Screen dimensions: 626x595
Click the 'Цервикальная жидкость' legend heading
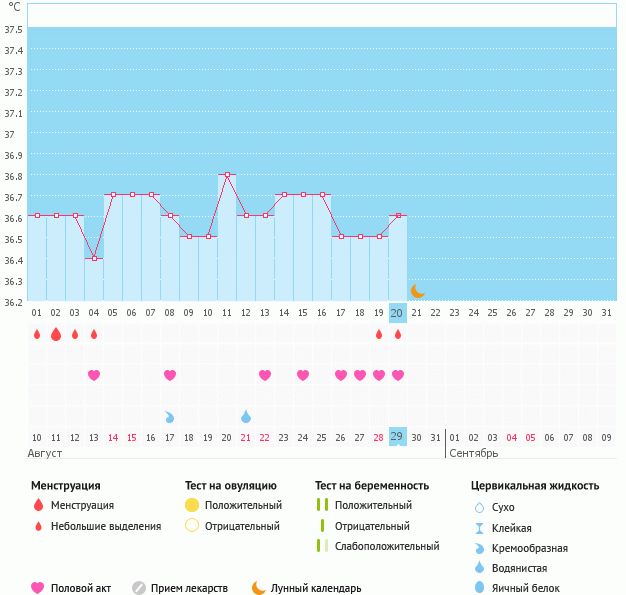pos(534,486)
